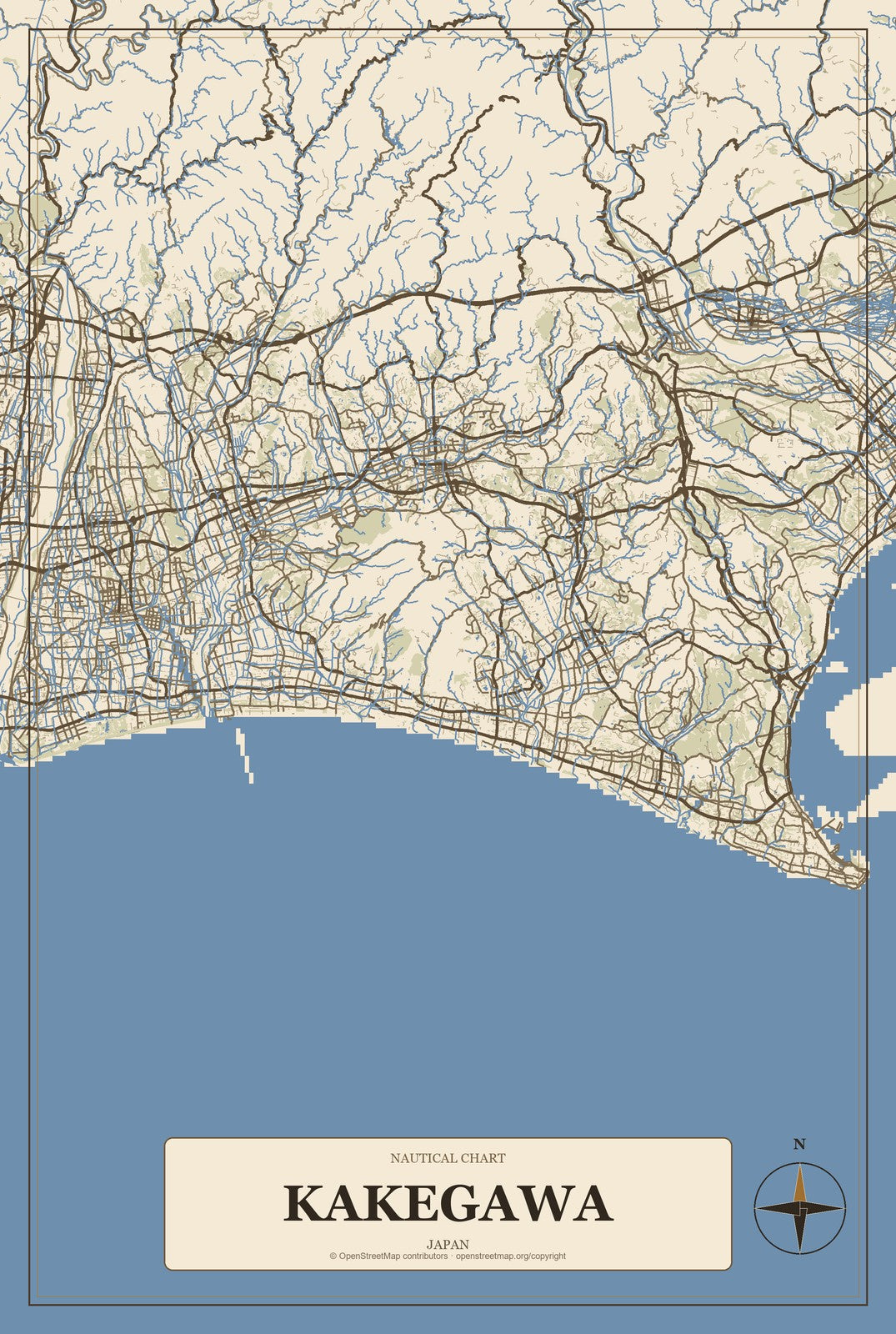Click the KAKEGAWA title text

448,1203
